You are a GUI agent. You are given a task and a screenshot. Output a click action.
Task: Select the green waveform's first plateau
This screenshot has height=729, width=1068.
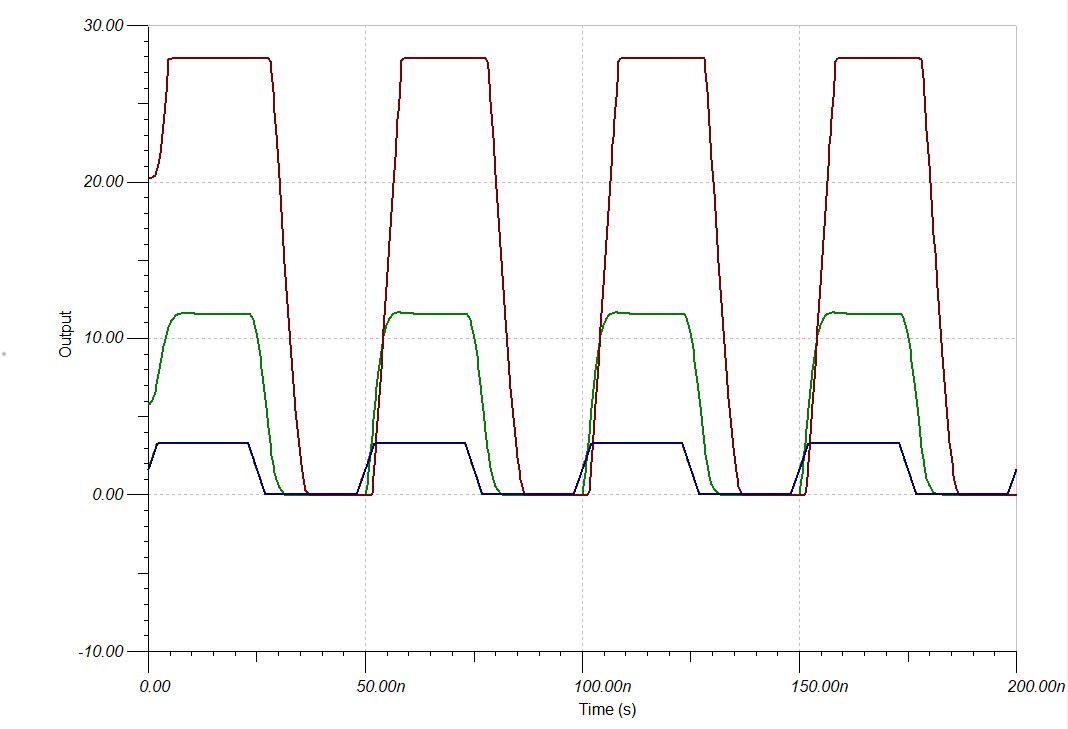coord(216,313)
